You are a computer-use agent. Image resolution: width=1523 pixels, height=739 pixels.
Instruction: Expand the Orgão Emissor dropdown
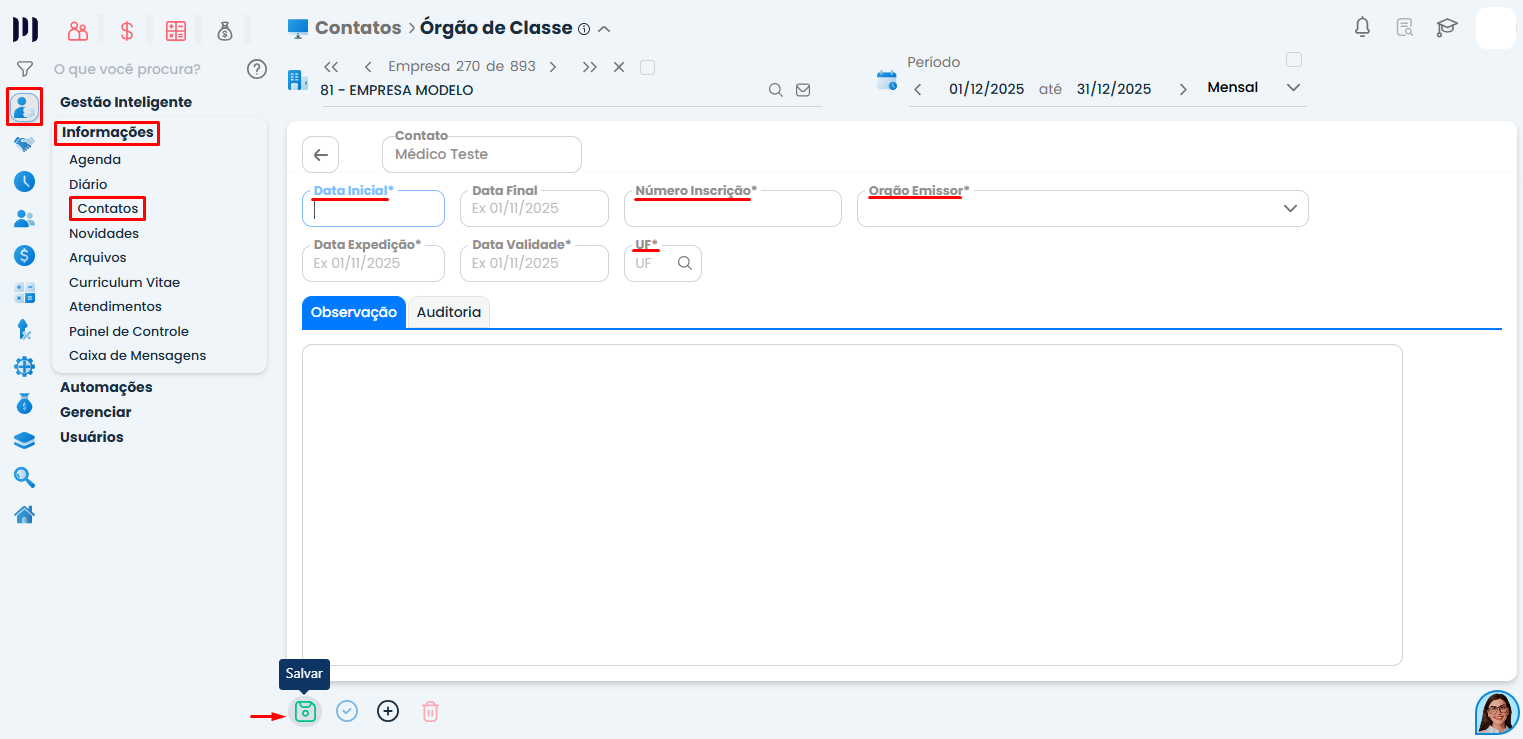(x=1290, y=208)
